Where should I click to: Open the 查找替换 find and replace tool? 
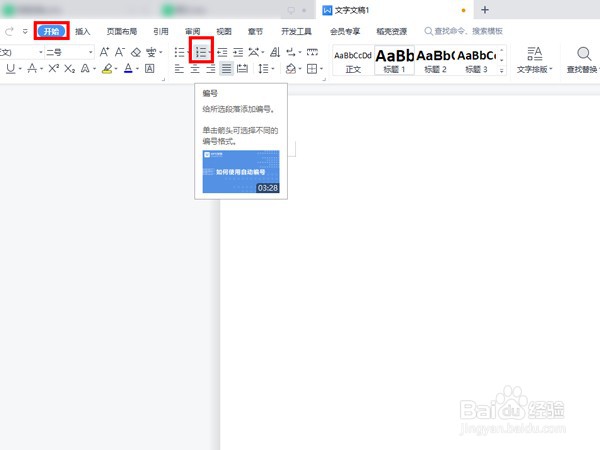tap(583, 60)
